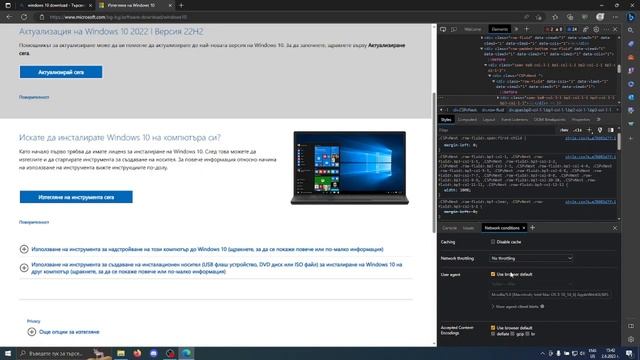Image resolution: width=640 pixels, height=360 pixels.
Task: Open the more DevTools tabs chevron
Action: tap(516, 29)
